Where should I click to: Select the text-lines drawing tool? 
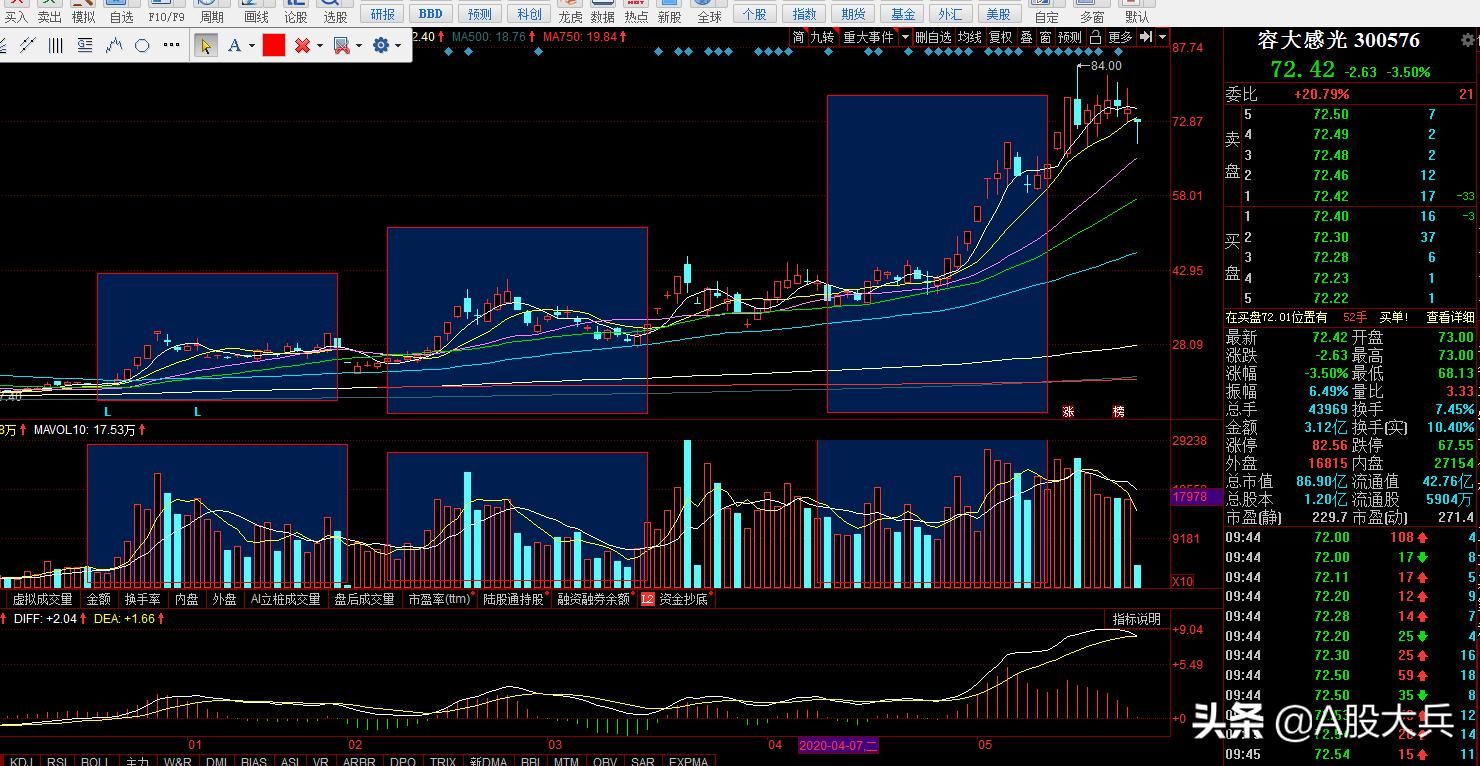[85, 46]
